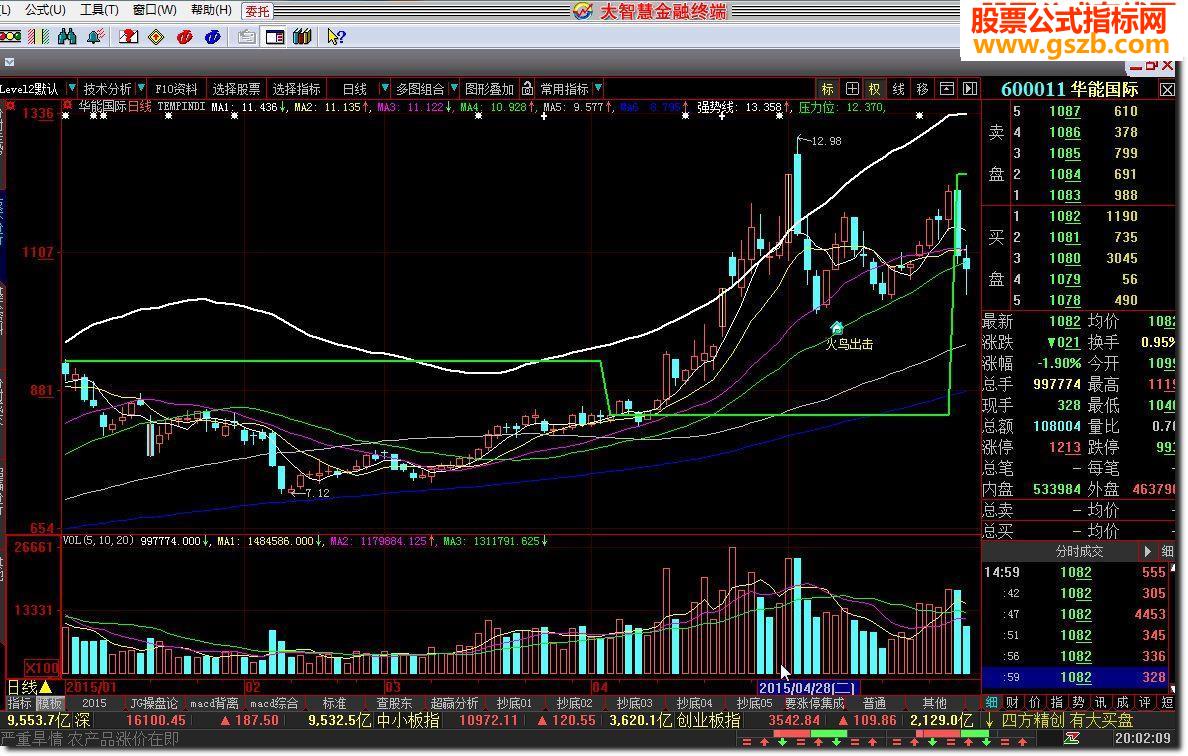Click the 选择指标 button
The height and width of the screenshot is (756, 1188).
[x=296, y=89]
